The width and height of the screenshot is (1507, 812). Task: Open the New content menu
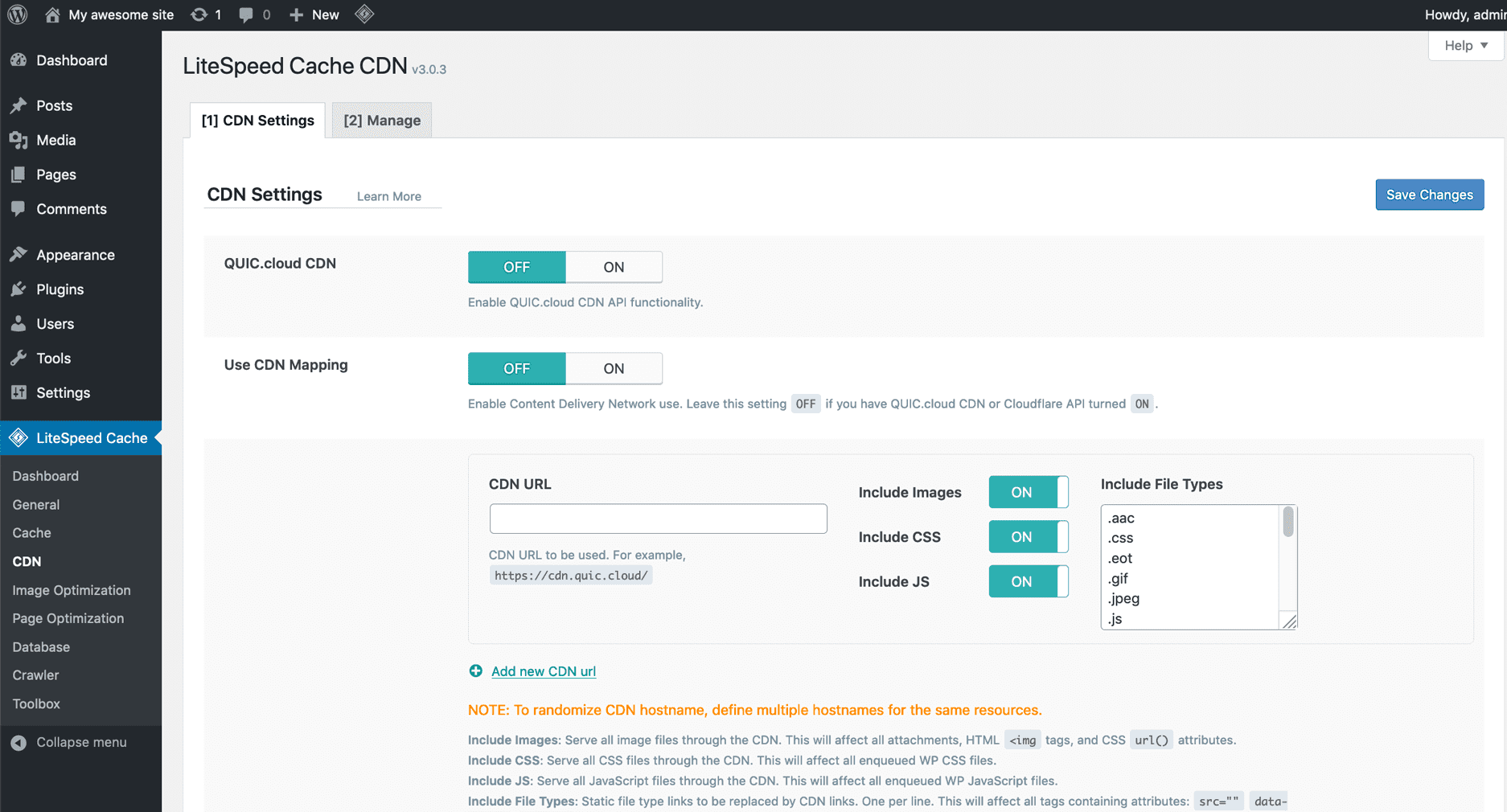coord(314,14)
